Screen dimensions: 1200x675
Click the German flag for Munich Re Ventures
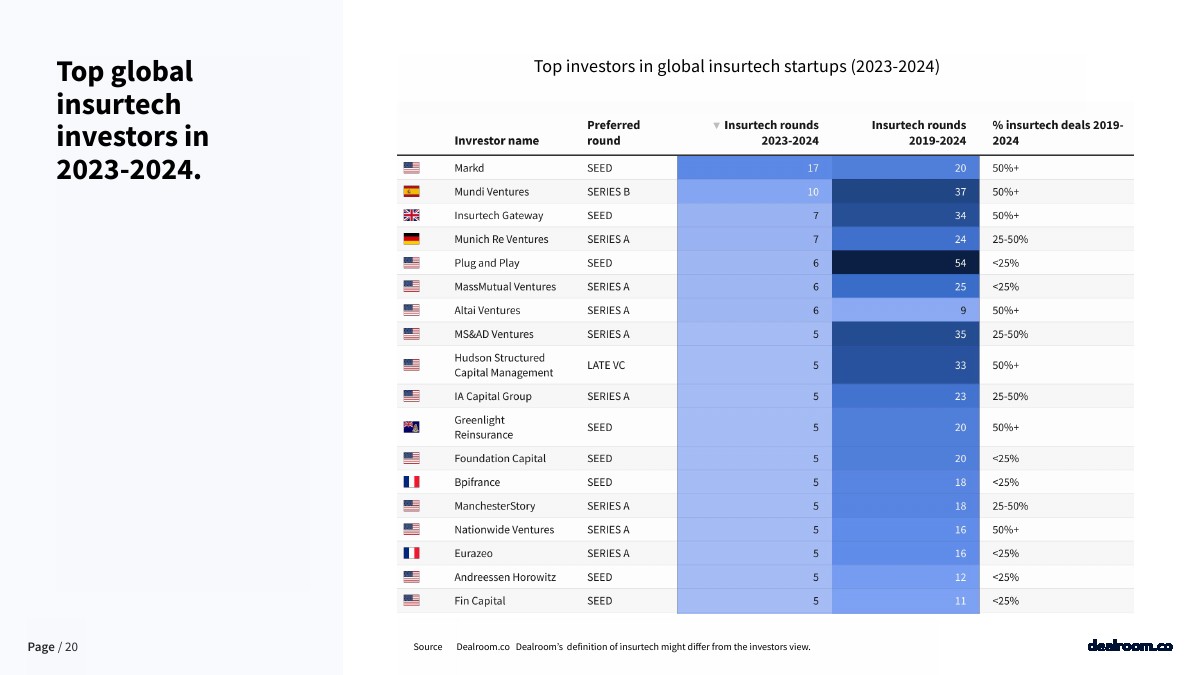(x=411, y=239)
